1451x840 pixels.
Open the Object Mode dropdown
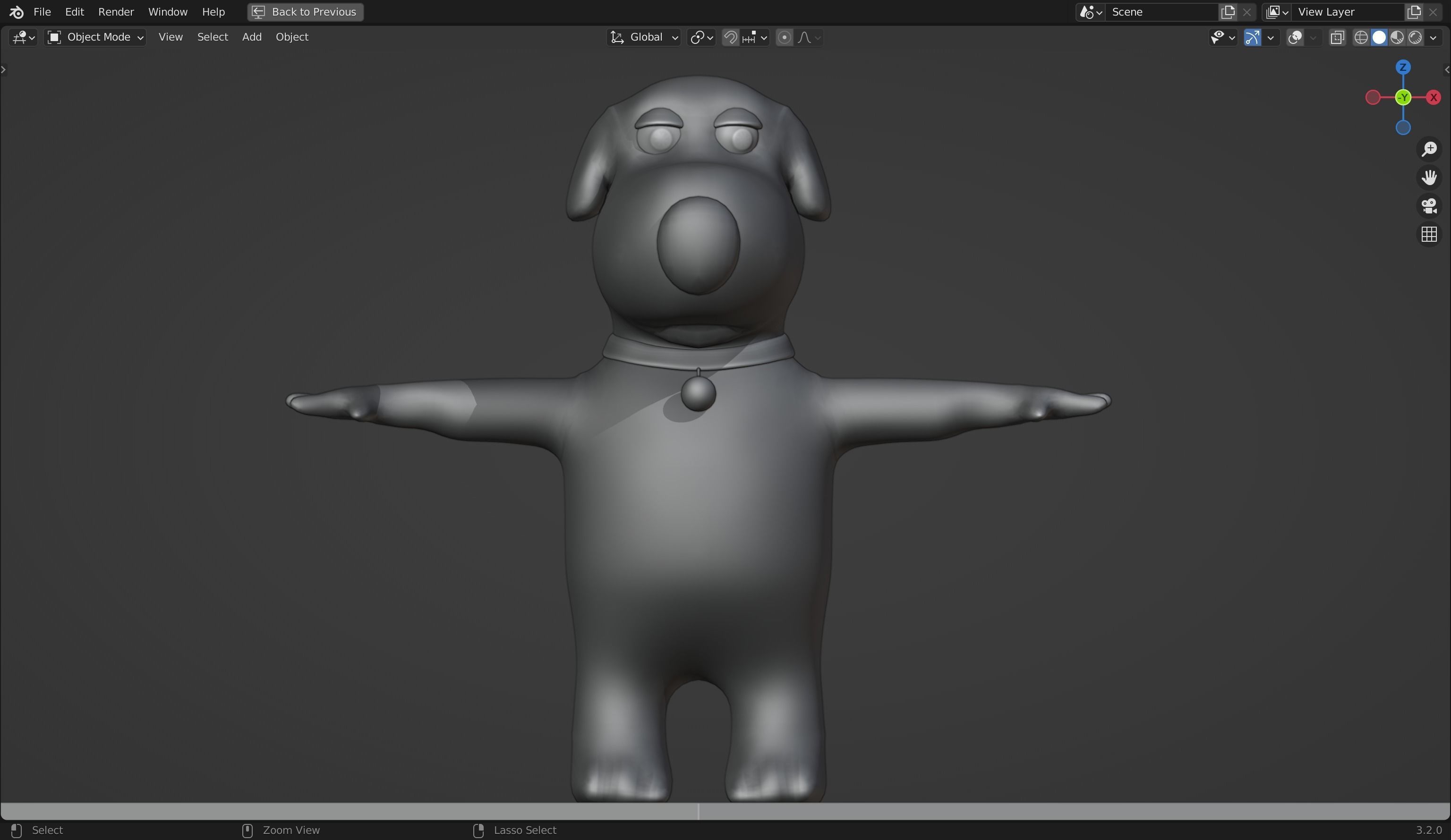[x=95, y=37]
